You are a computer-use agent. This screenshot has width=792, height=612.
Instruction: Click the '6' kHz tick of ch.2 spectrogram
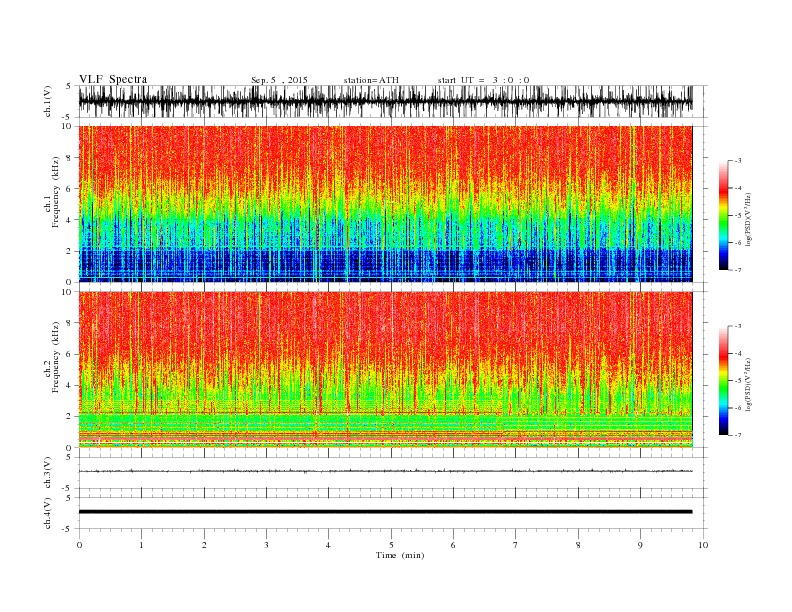click(x=69, y=354)
